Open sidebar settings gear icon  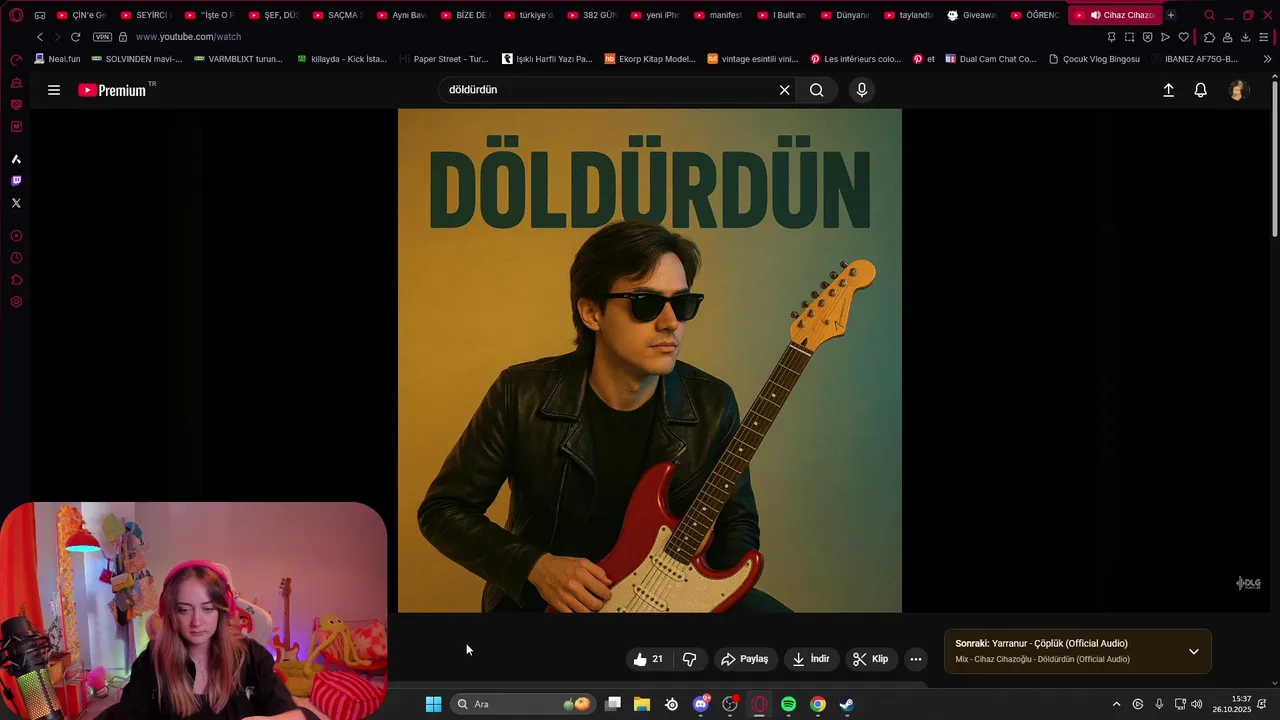(16, 302)
